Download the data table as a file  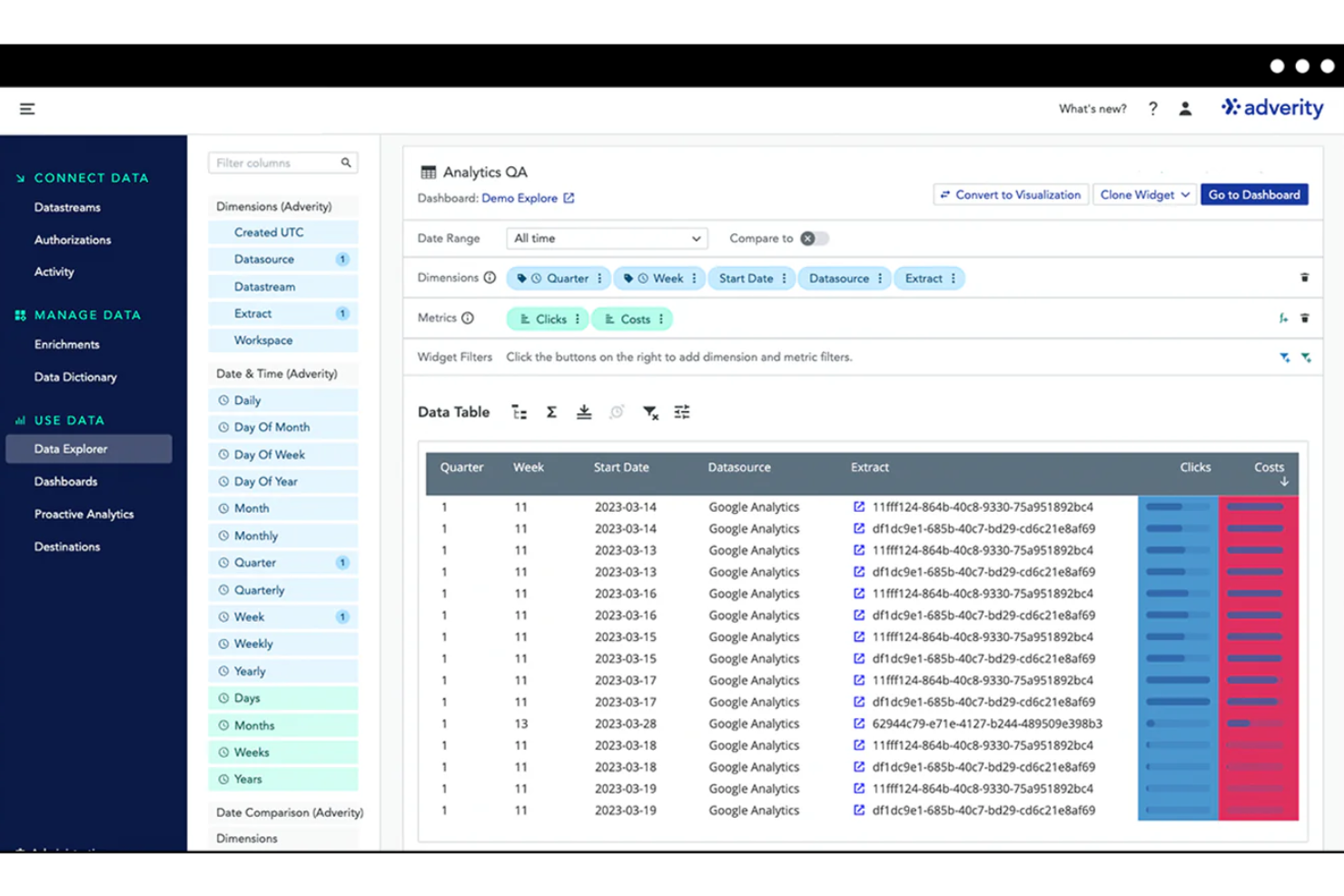click(584, 411)
